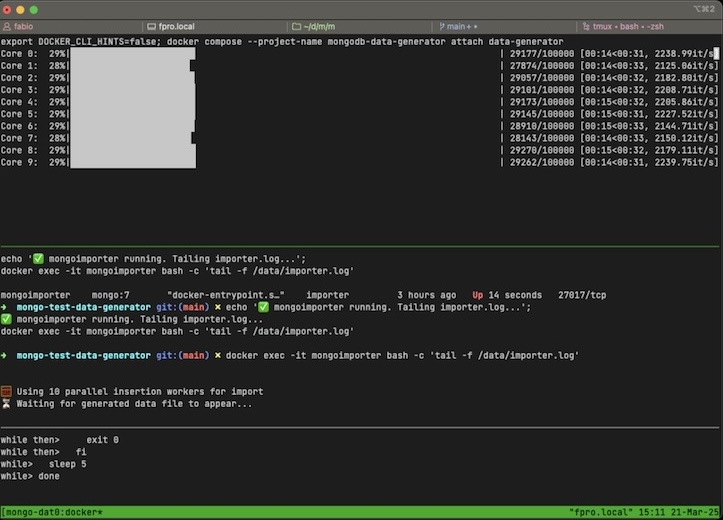Click the rate '2239.75it/s'

[x=684, y=162]
